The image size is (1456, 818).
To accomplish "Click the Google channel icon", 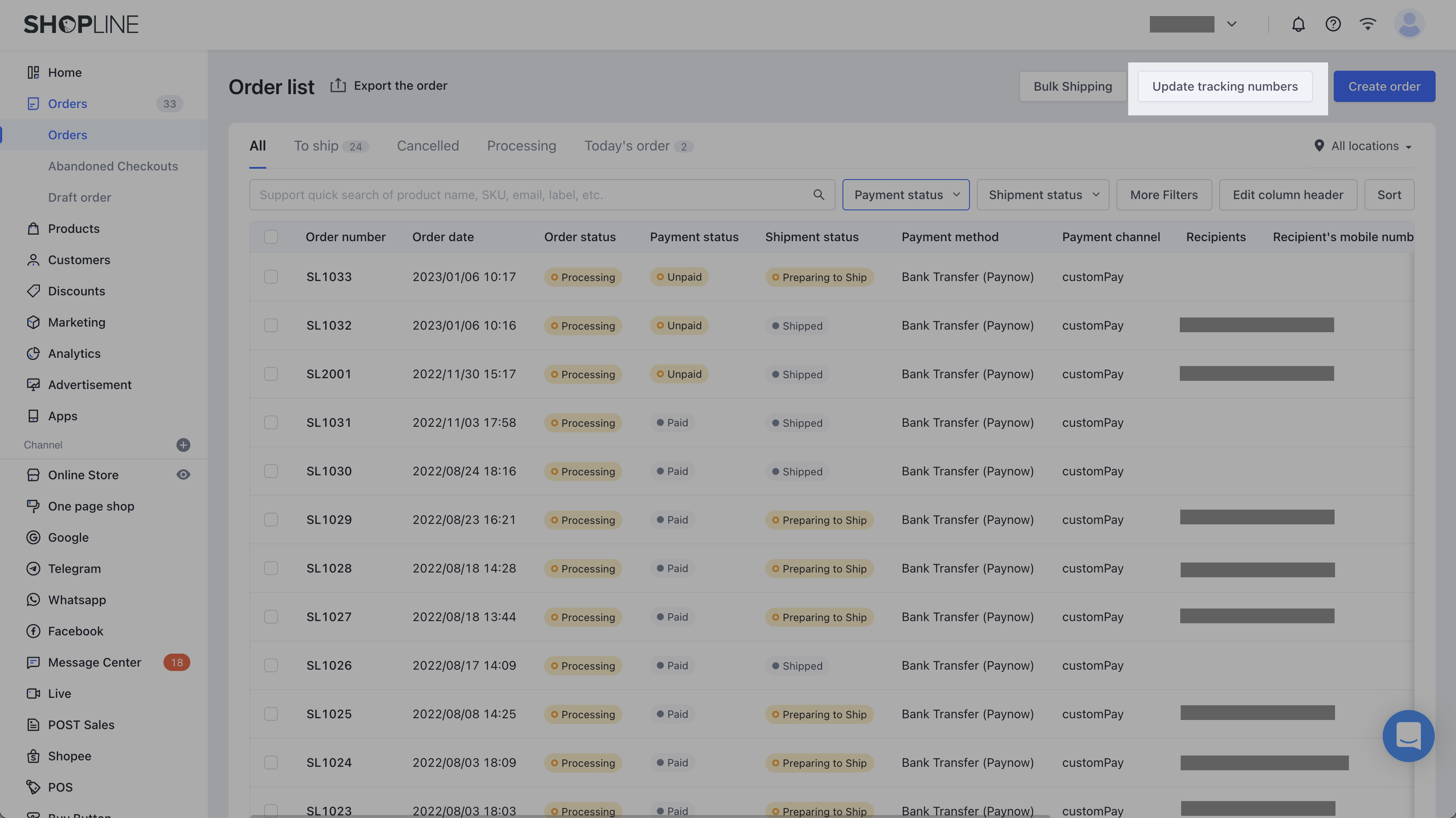I will click(x=33, y=537).
